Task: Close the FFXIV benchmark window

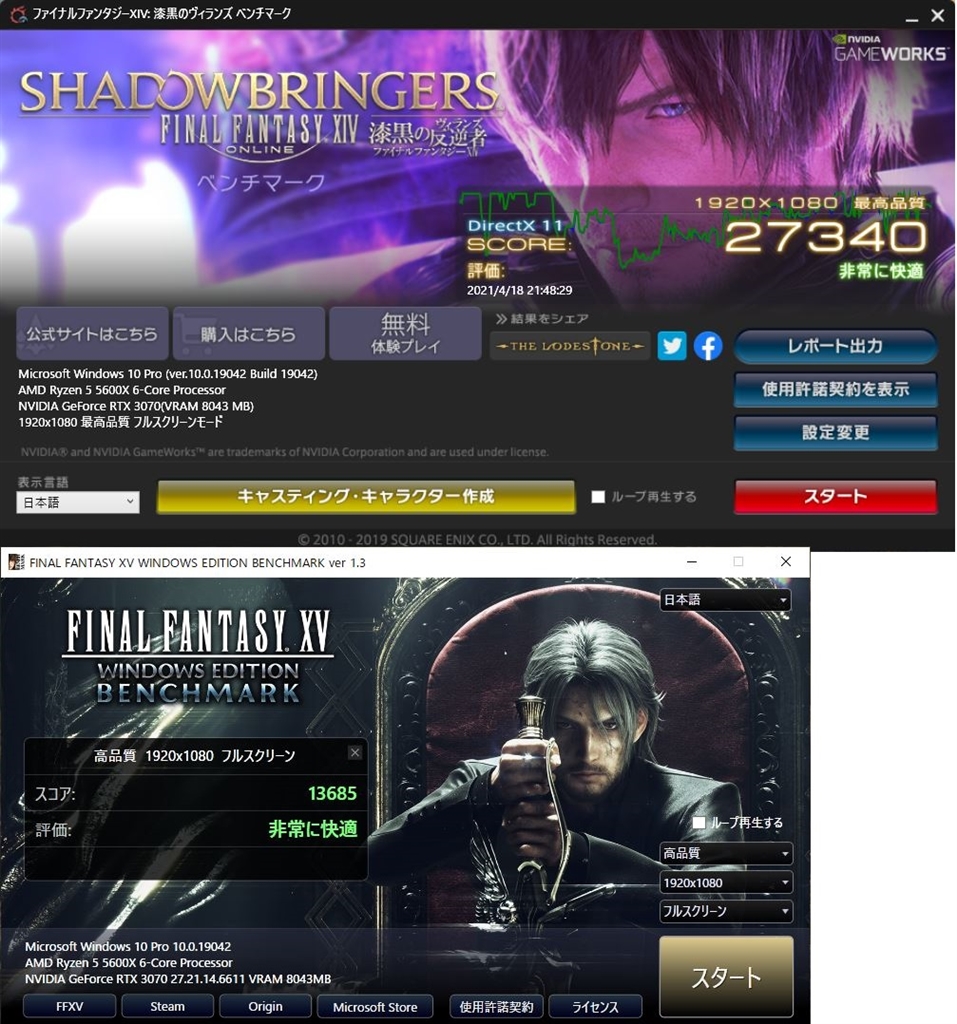Action: click(x=937, y=15)
